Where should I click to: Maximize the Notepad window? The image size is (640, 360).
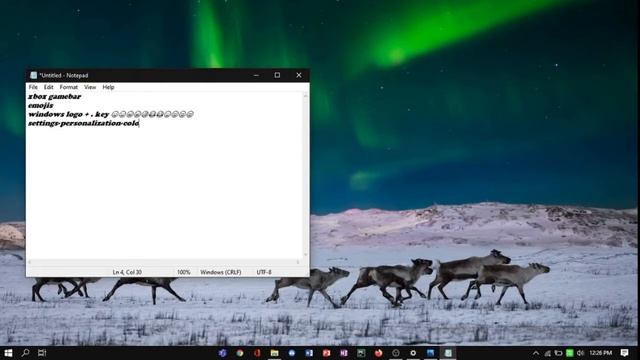[x=277, y=75]
